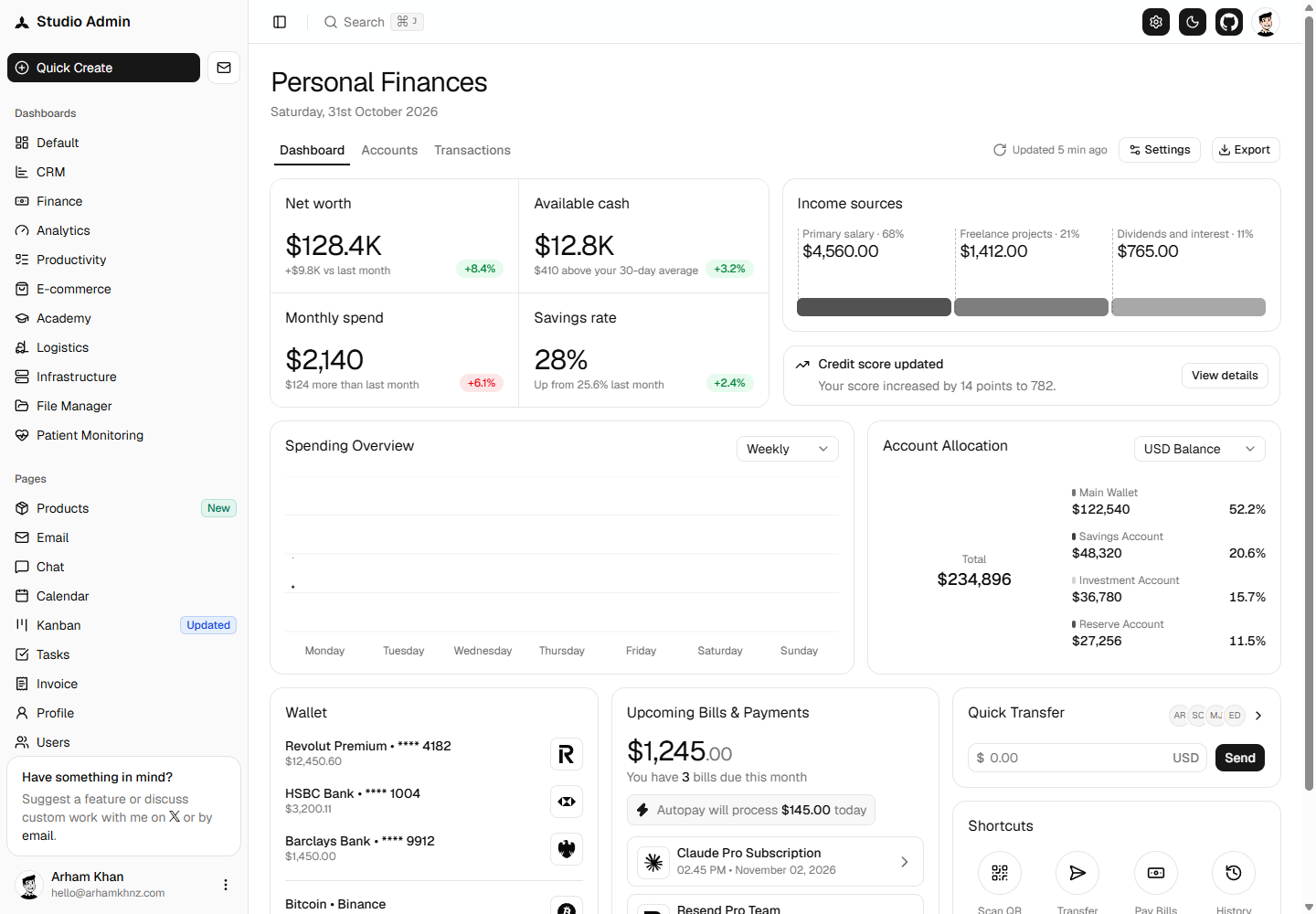Open the Scan QR shortcut
The image size is (1316, 914).
(x=1000, y=873)
